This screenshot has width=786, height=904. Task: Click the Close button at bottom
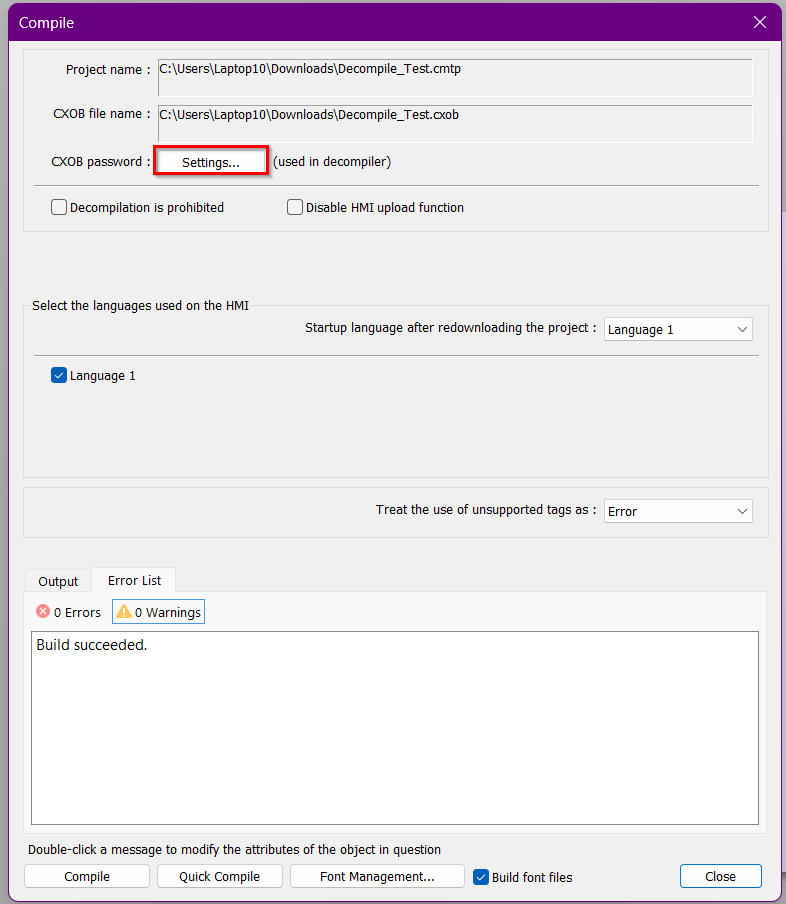[720, 876]
